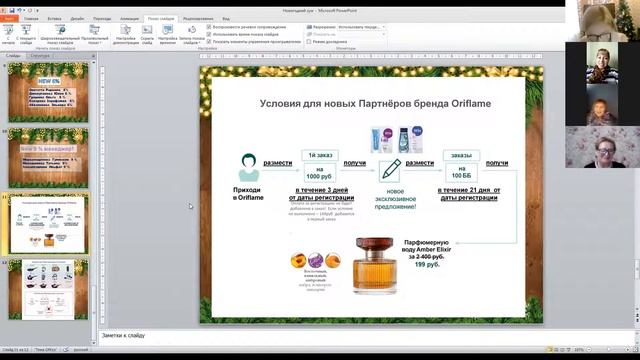
Task: Toggle Show Media Controls checkbox
Action: (209, 42)
